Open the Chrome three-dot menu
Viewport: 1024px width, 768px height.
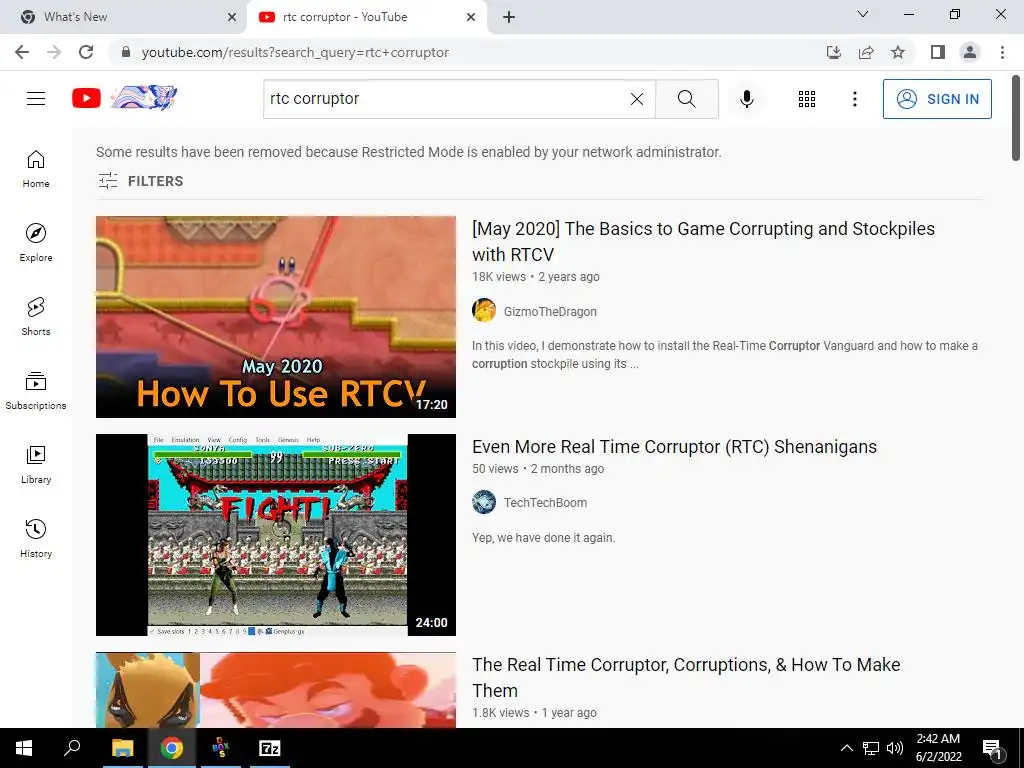[1002, 52]
